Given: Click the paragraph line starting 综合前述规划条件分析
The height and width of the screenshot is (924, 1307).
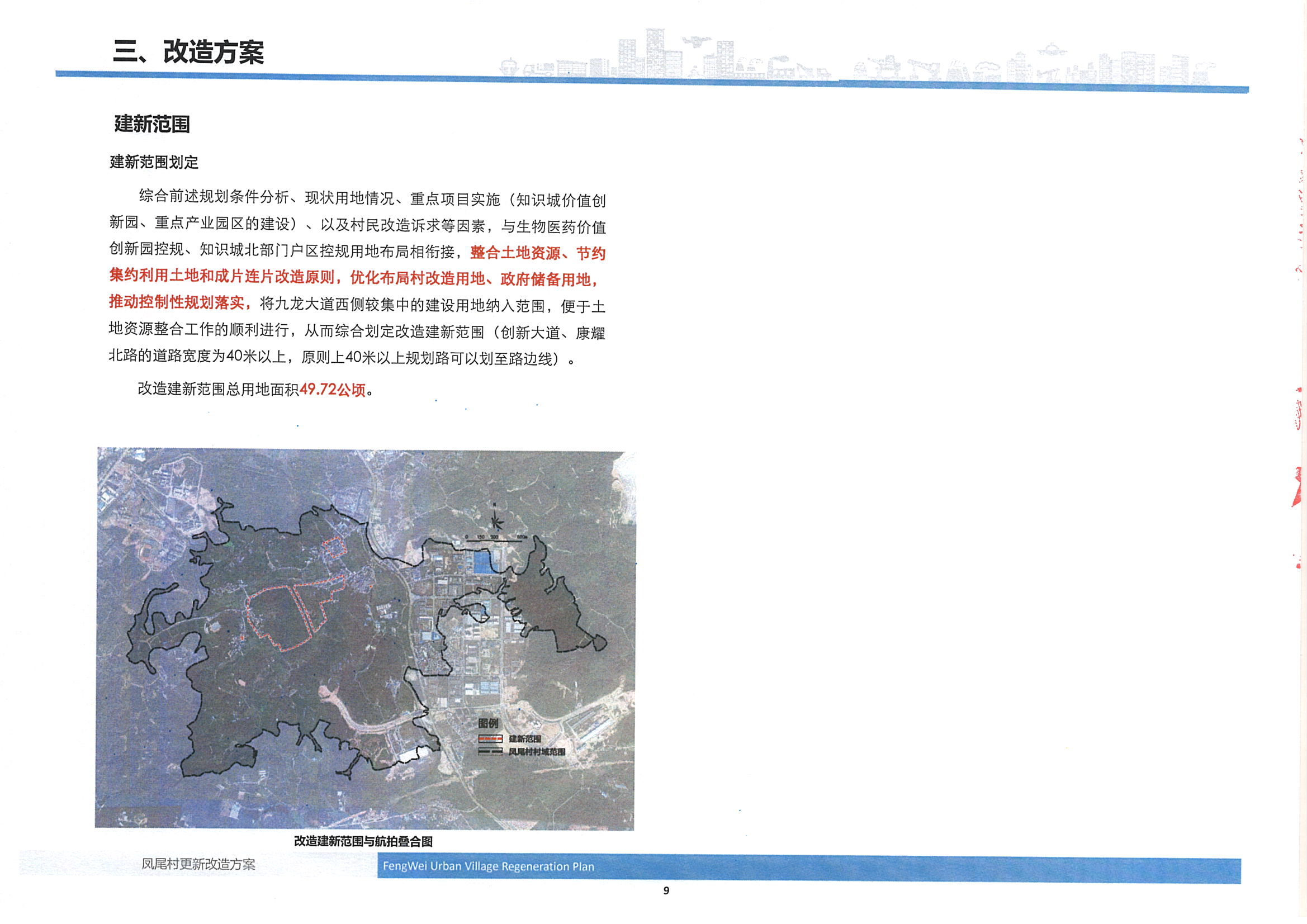Looking at the screenshot, I should pos(372,198).
